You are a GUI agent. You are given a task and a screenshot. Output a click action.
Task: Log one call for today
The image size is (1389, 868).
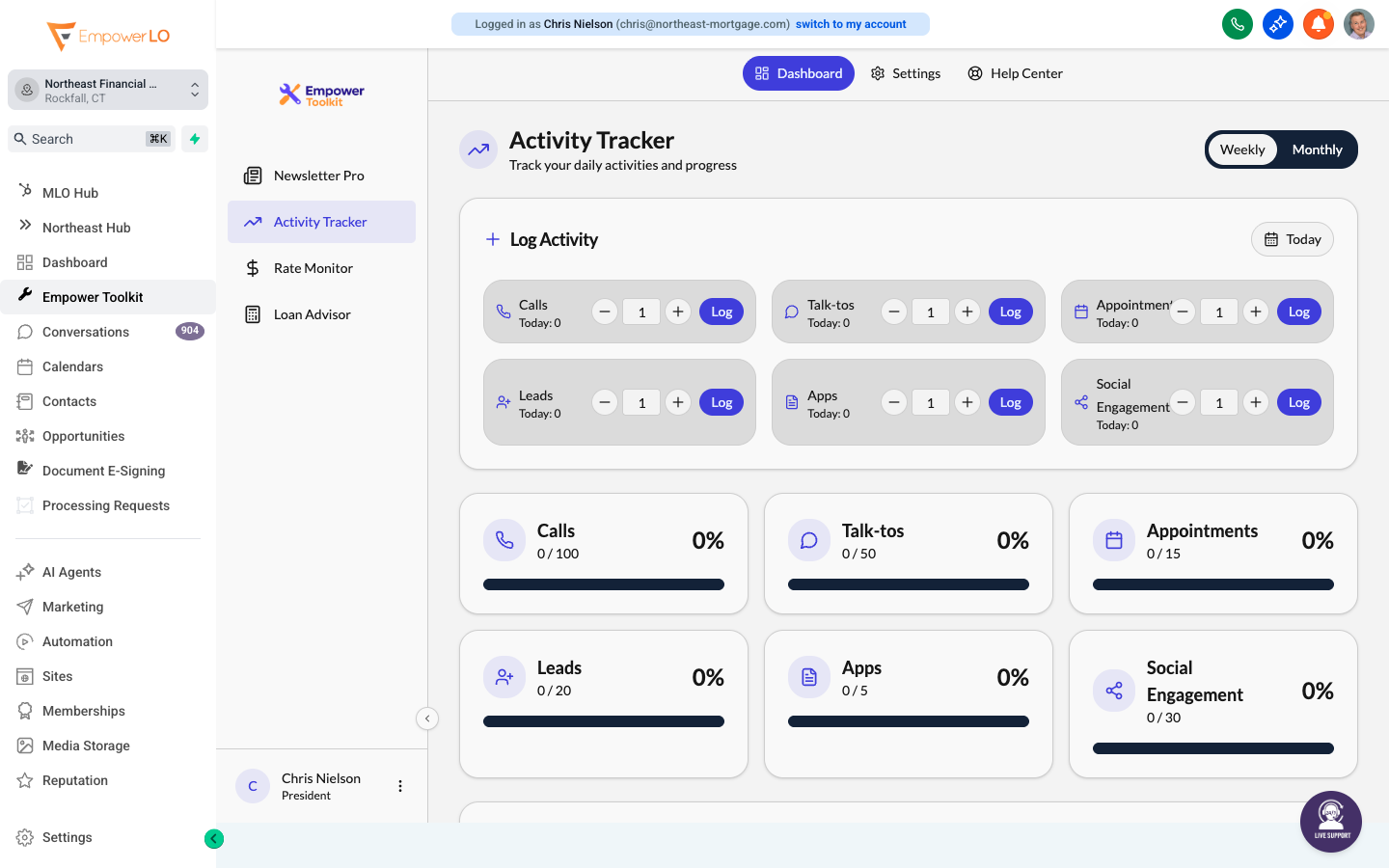click(x=722, y=312)
